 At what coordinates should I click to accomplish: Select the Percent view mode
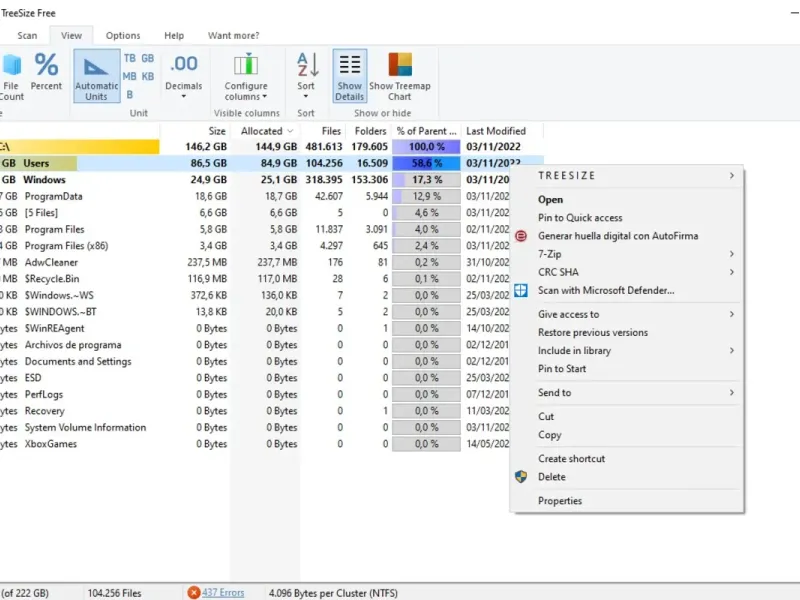(46, 72)
